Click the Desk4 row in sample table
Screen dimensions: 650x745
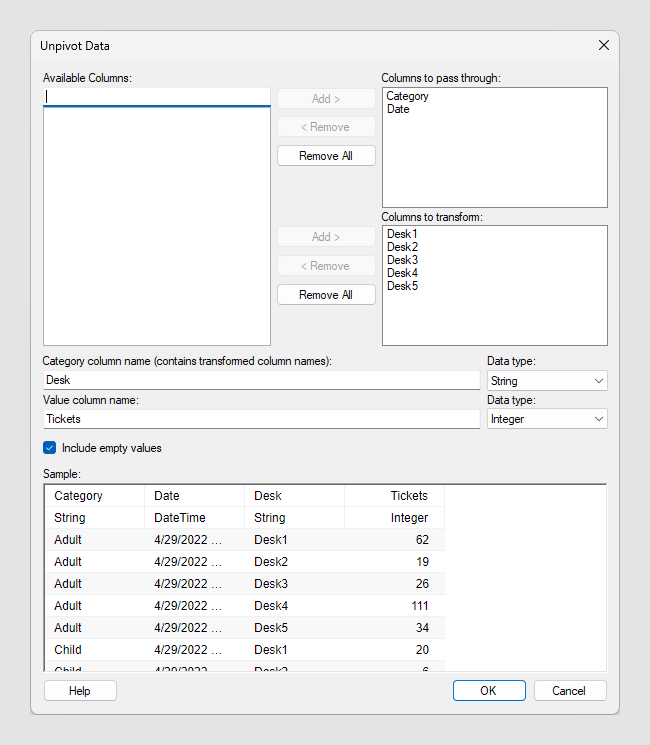point(244,606)
